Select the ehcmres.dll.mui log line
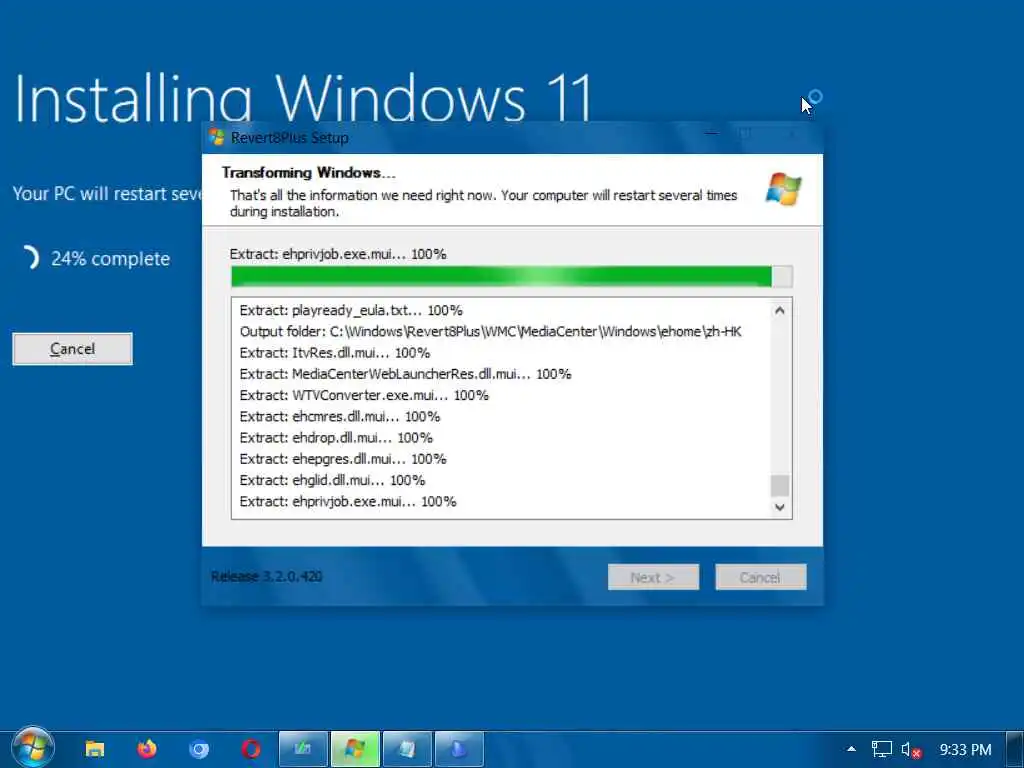Screen dimensions: 1024x768 coord(340,417)
